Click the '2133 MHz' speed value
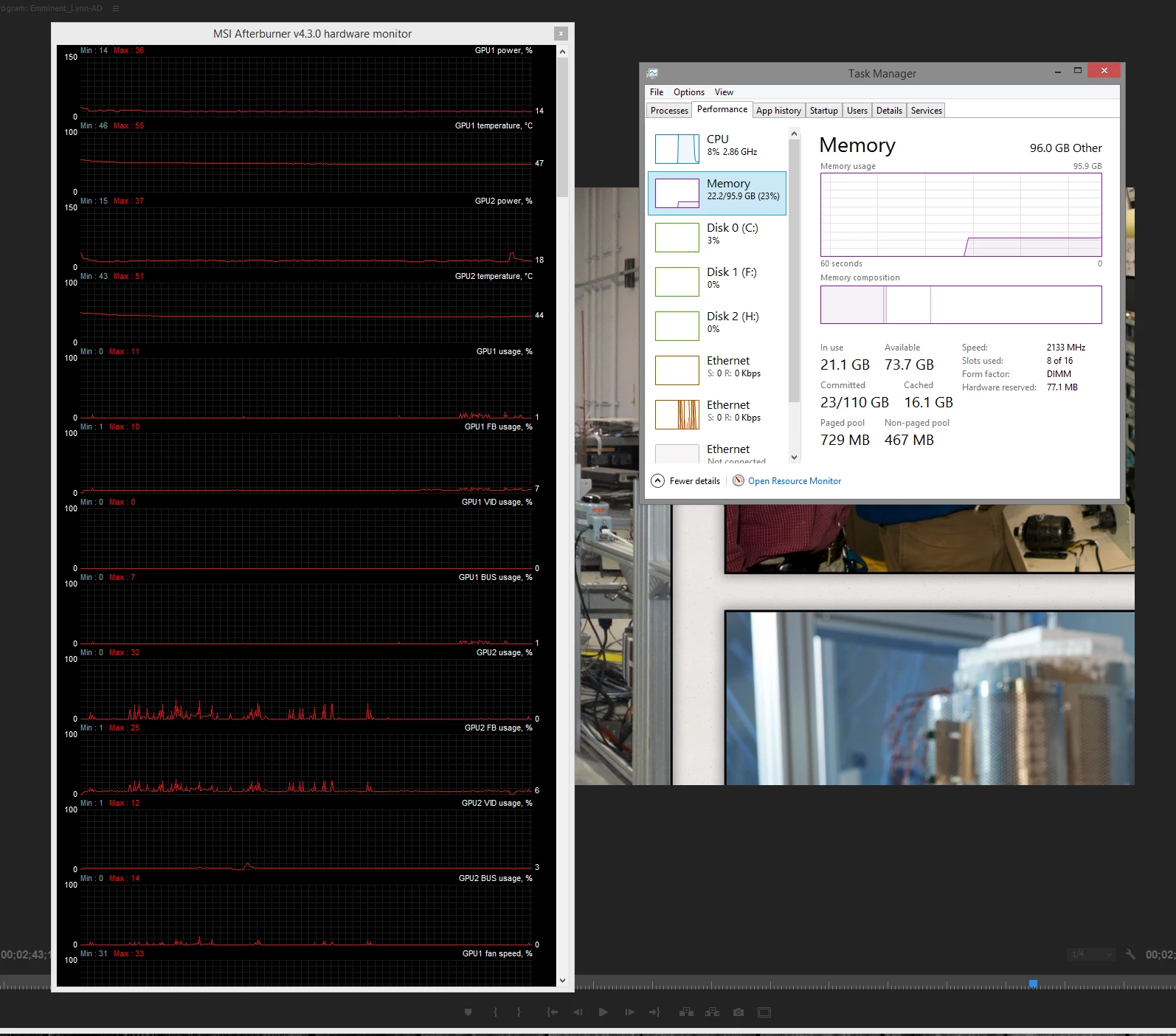 click(x=1065, y=347)
